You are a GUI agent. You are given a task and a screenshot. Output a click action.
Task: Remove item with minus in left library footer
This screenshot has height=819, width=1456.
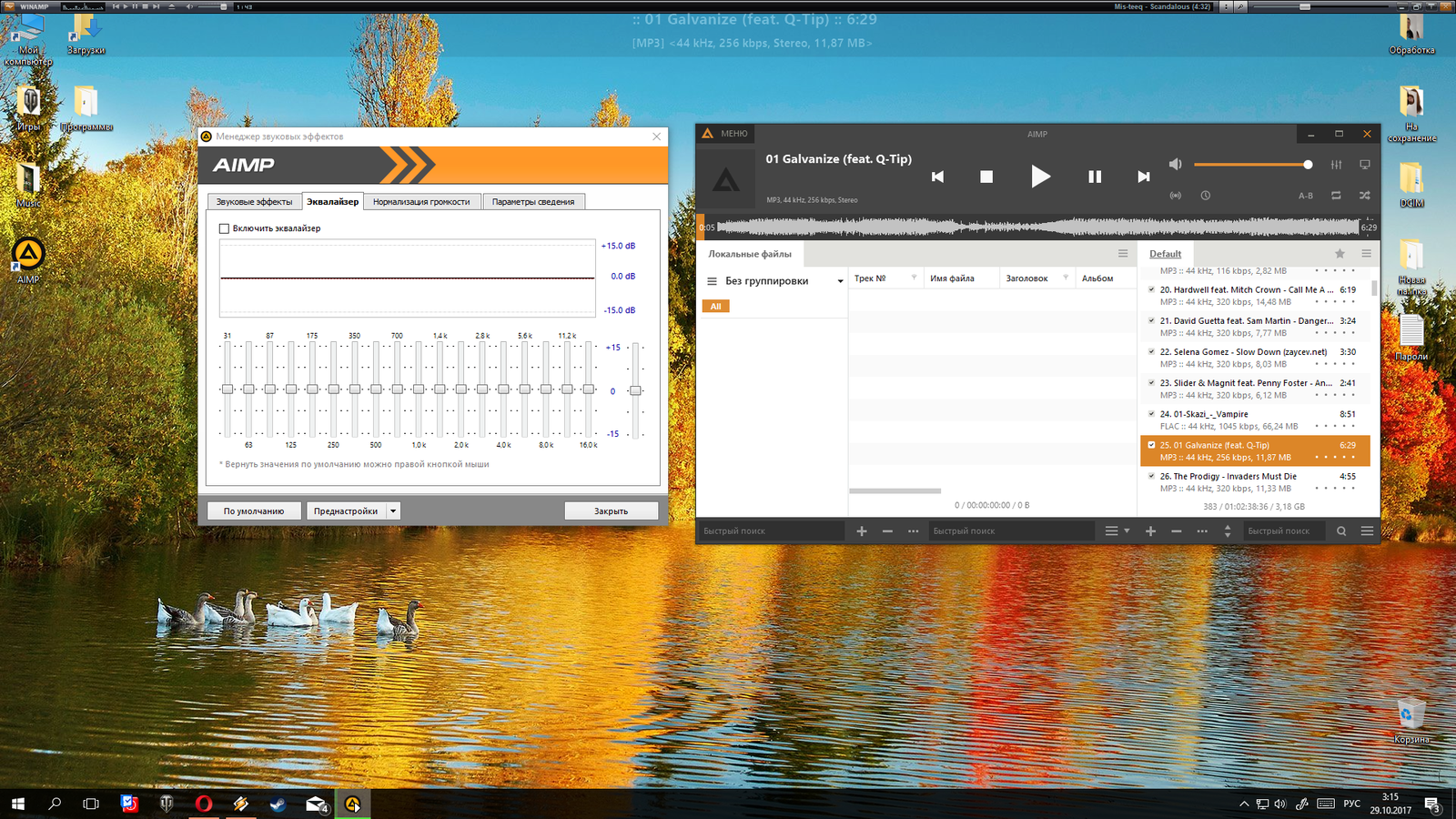[887, 531]
